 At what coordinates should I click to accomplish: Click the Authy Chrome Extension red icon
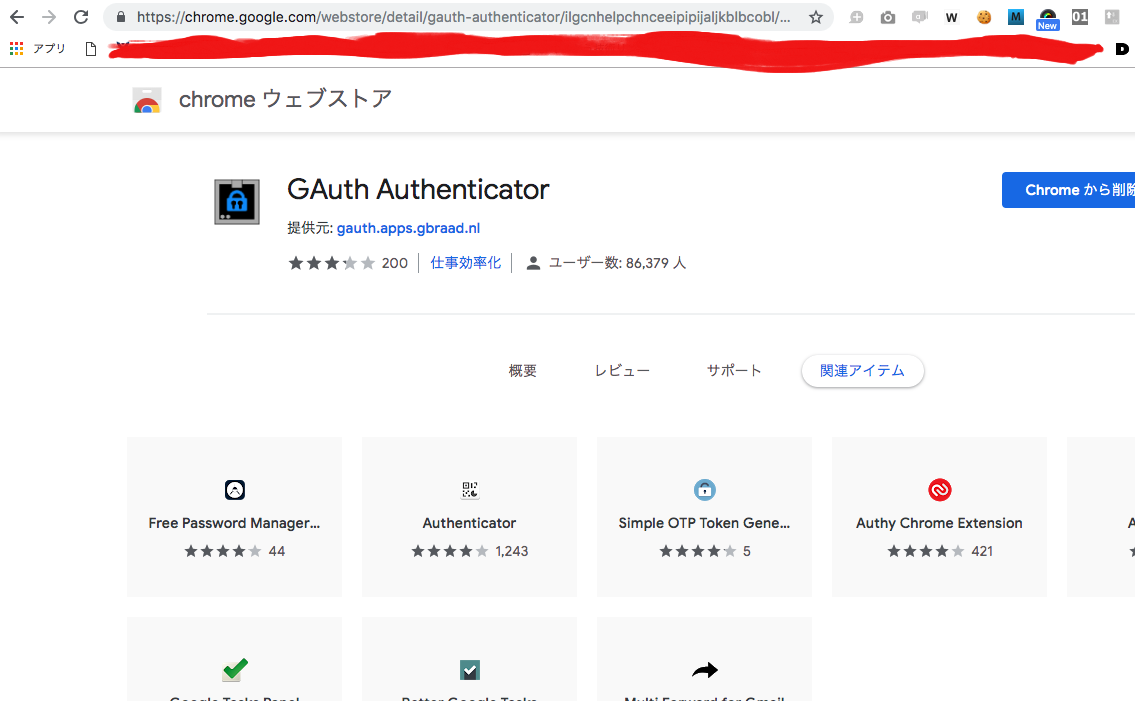pyautogui.click(x=938, y=490)
